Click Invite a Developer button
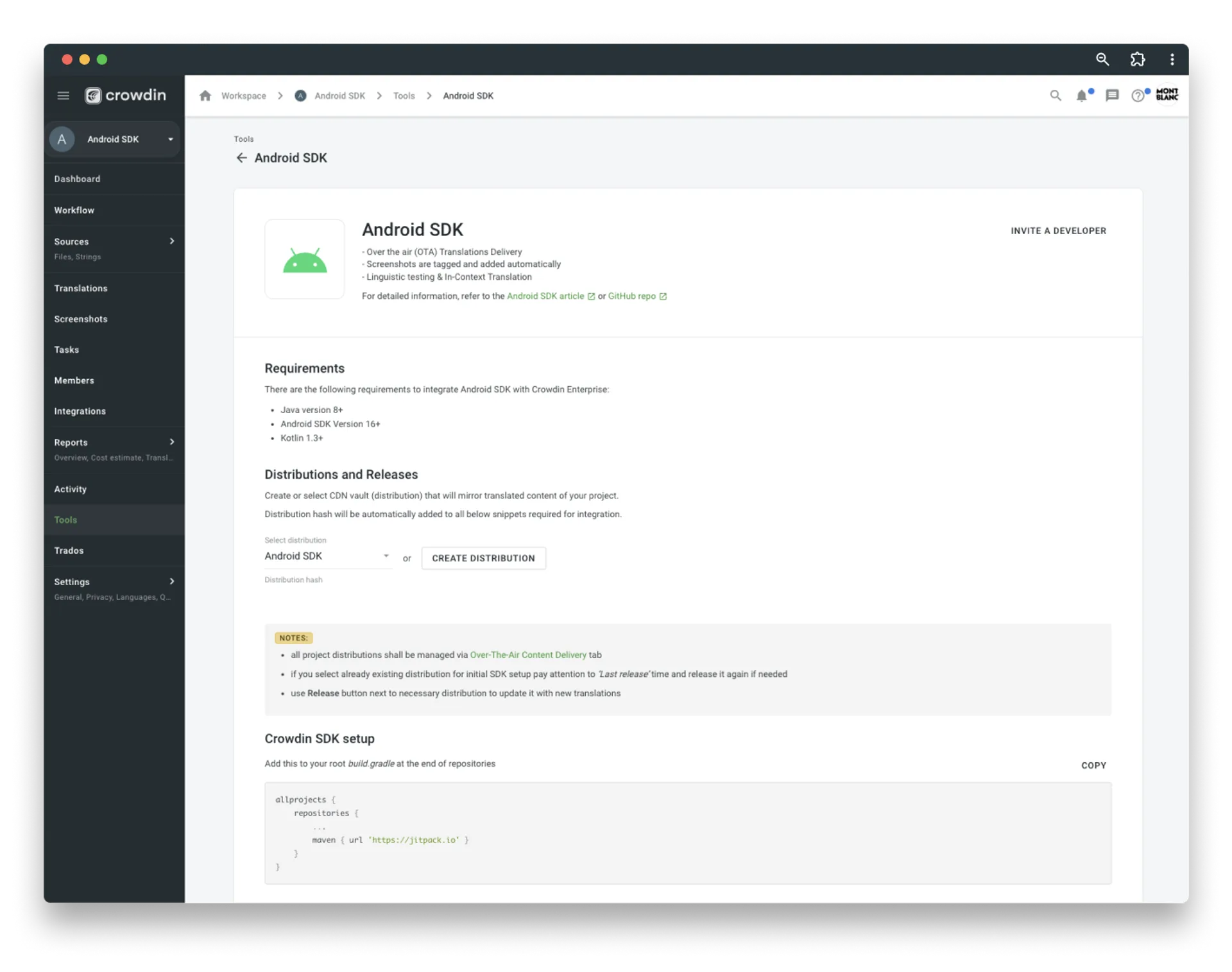 click(x=1059, y=231)
